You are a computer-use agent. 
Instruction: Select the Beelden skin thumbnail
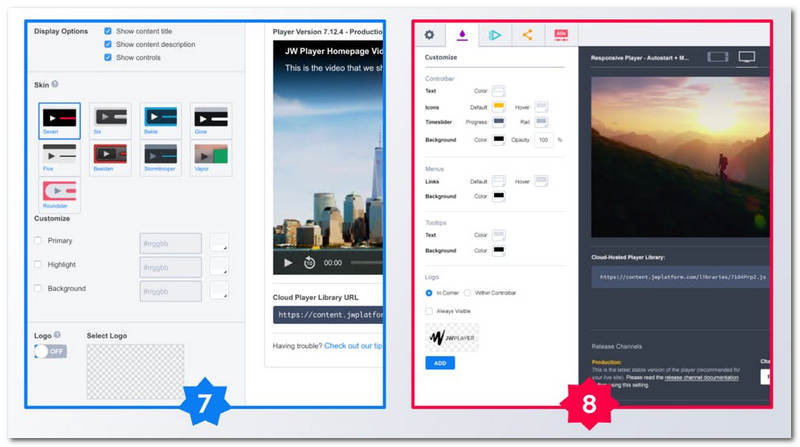108,155
